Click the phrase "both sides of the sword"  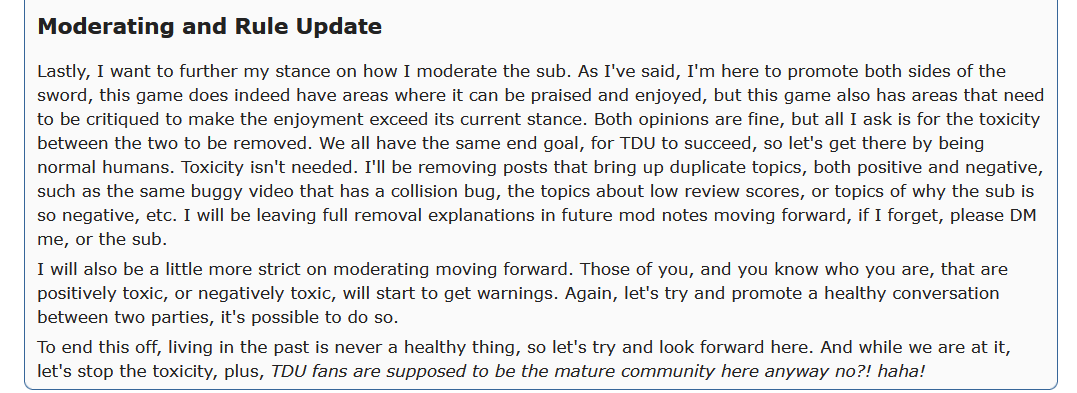click(x=935, y=71)
